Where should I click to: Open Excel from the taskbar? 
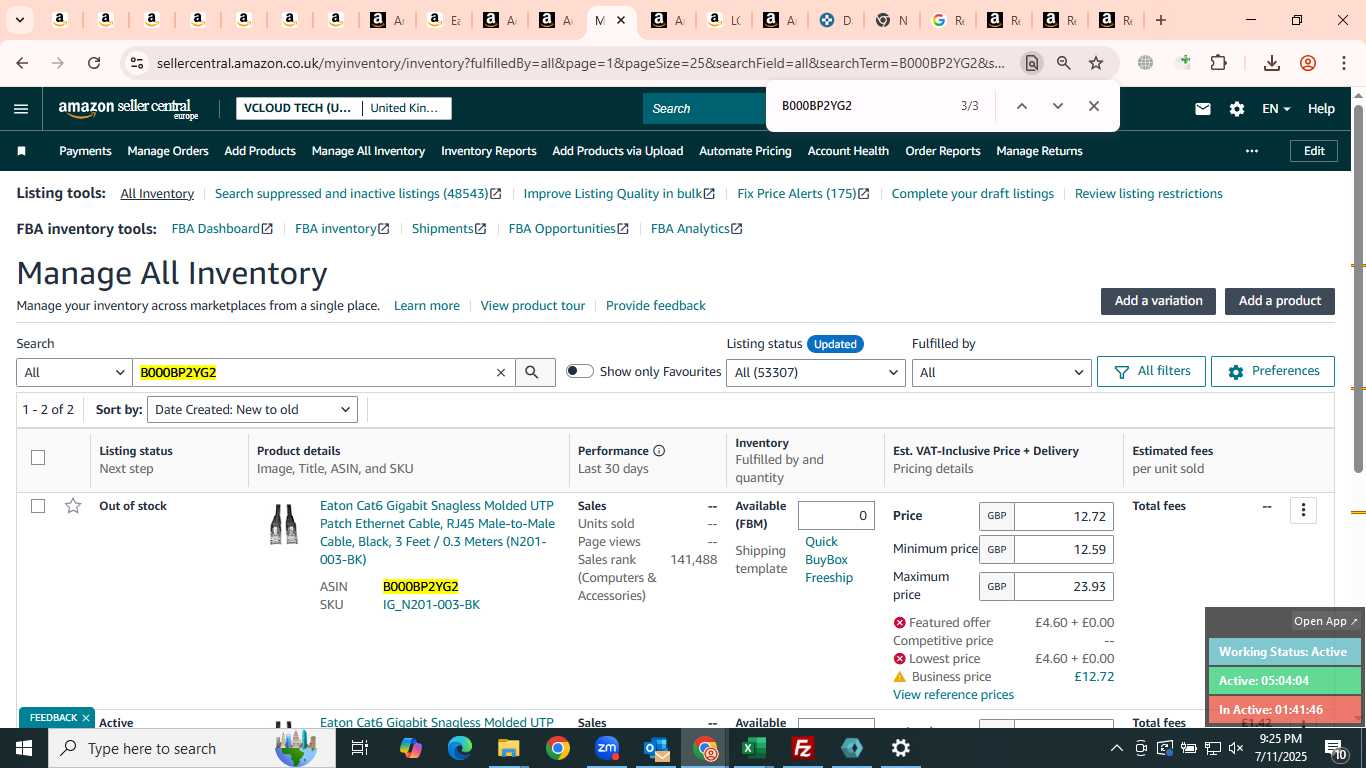pos(753,748)
